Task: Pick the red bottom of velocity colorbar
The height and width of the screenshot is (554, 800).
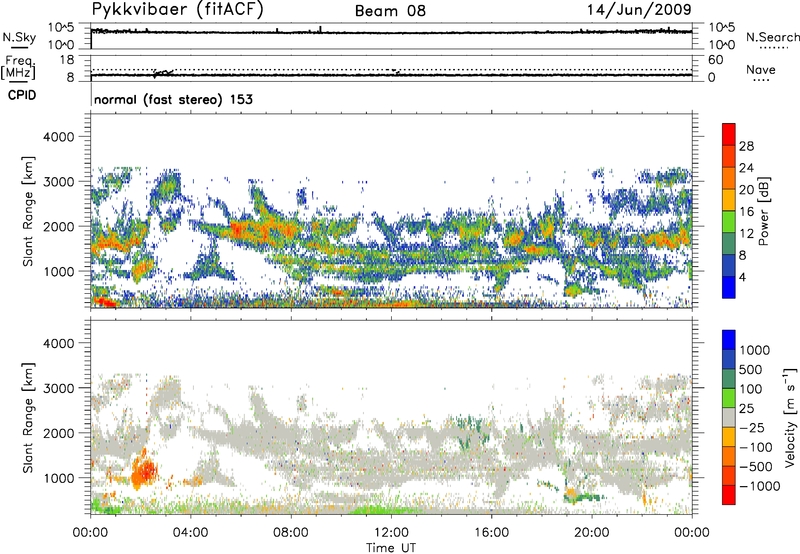Action: pos(729,495)
